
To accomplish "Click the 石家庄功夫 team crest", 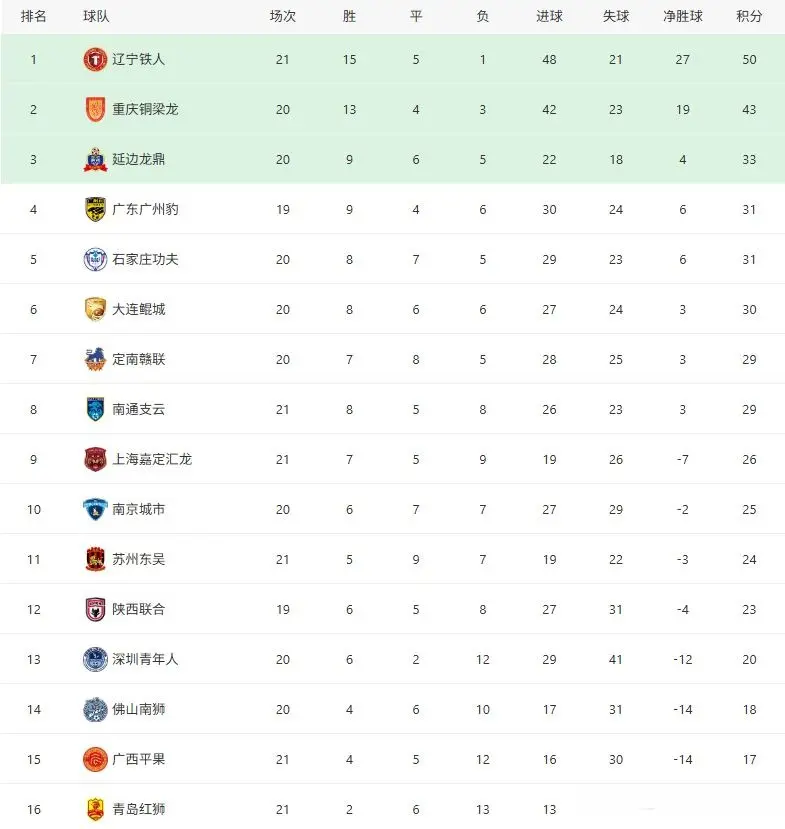I will tap(95, 260).
